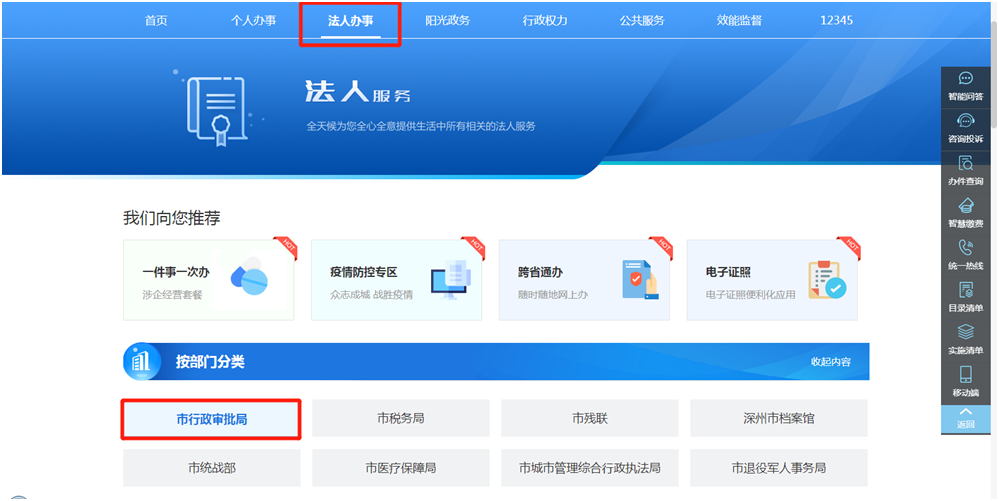
Task: Click the 一件事一次办 pill icon
Action: click(249, 279)
